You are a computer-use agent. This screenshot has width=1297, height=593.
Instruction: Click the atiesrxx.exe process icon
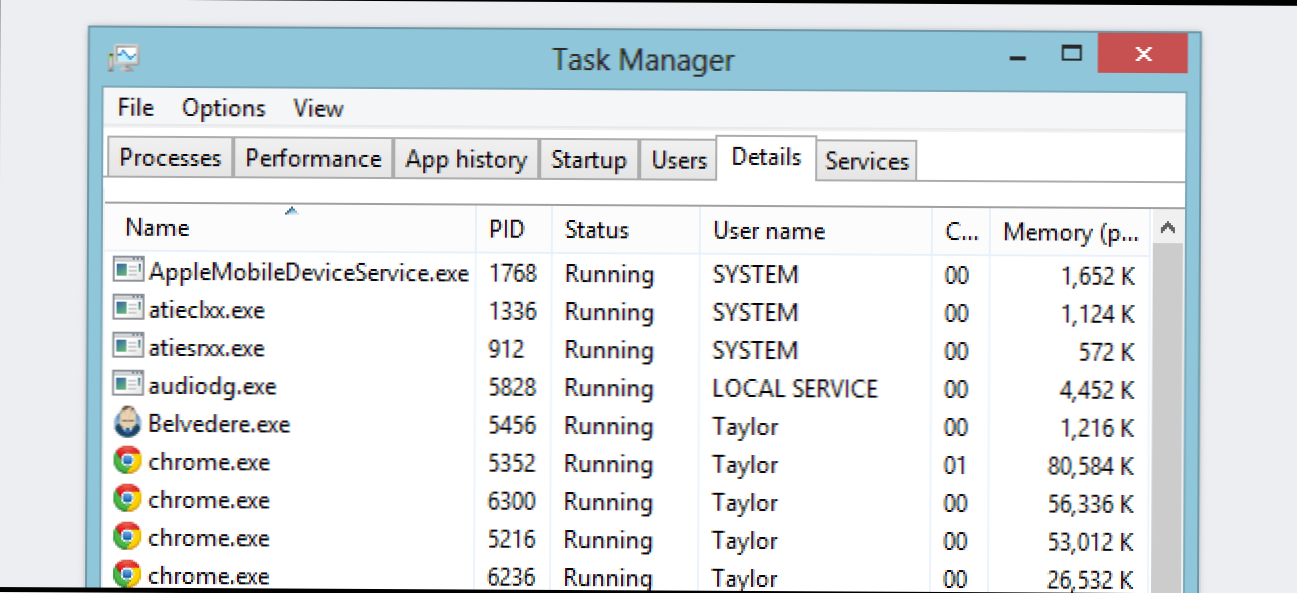pyautogui.click(x=127, y=348)
